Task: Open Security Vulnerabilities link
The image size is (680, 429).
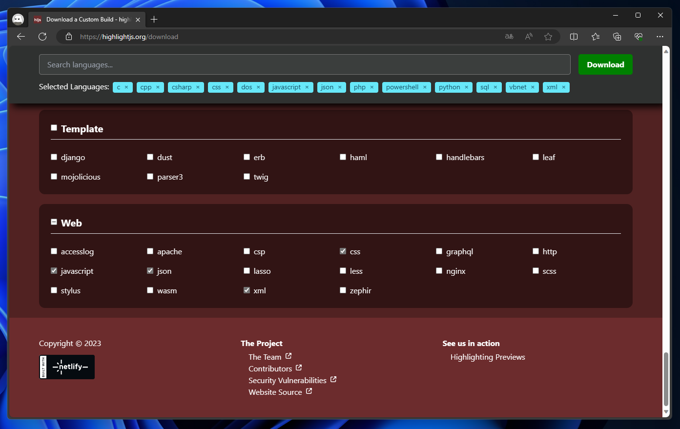Action: pyautogui.click(x=287, y=380)
